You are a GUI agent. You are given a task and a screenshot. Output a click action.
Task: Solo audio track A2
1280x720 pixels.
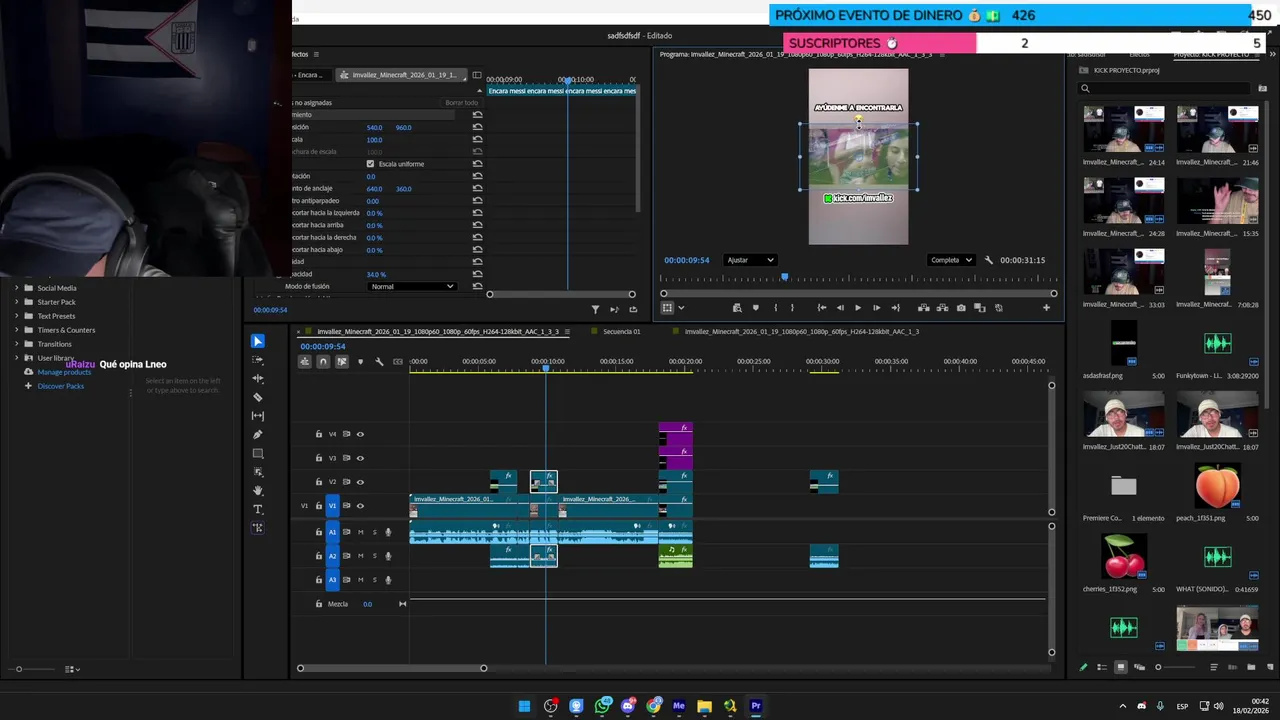point(374,556)
